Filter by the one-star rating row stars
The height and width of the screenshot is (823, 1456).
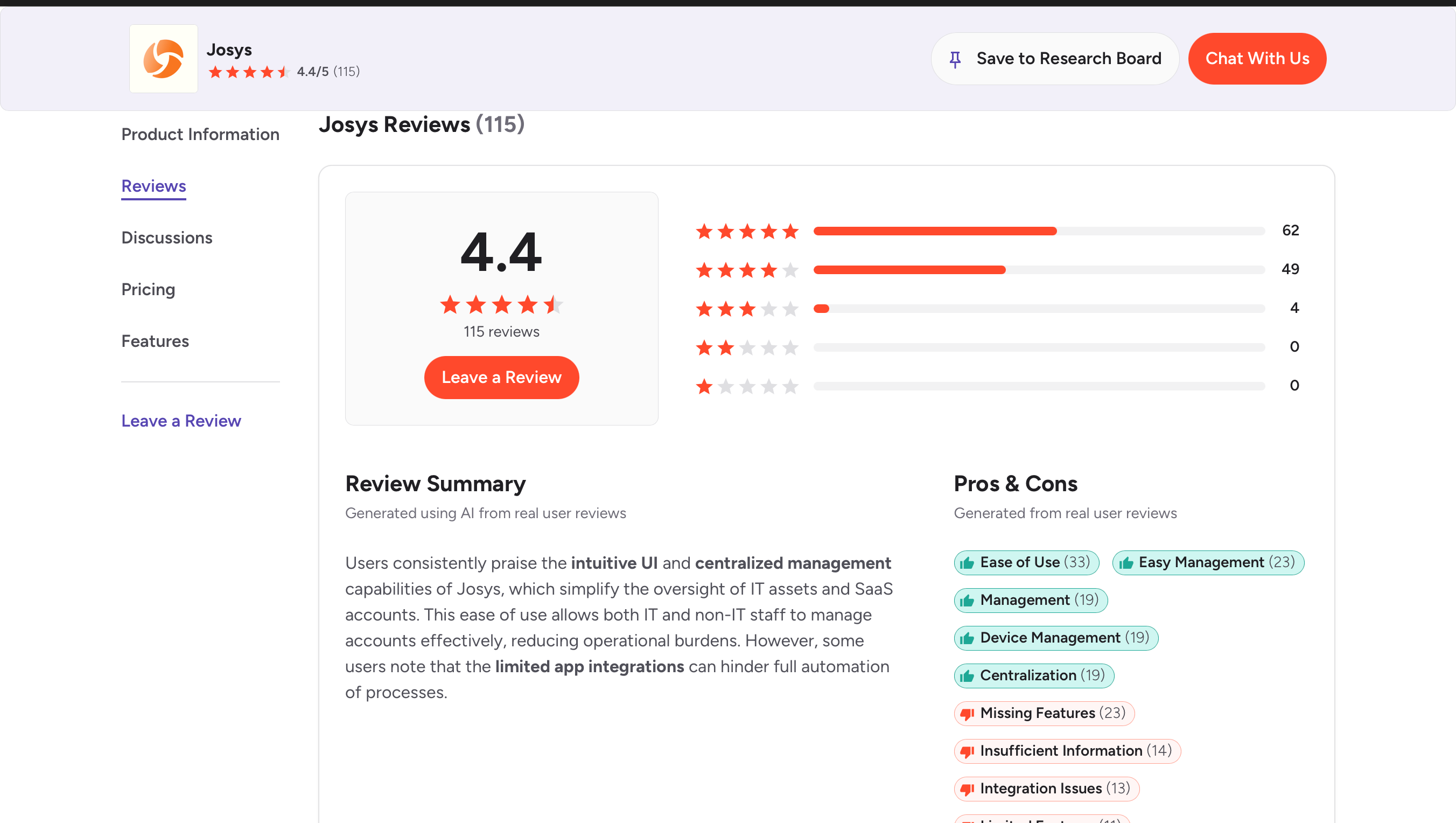point(747,387)
